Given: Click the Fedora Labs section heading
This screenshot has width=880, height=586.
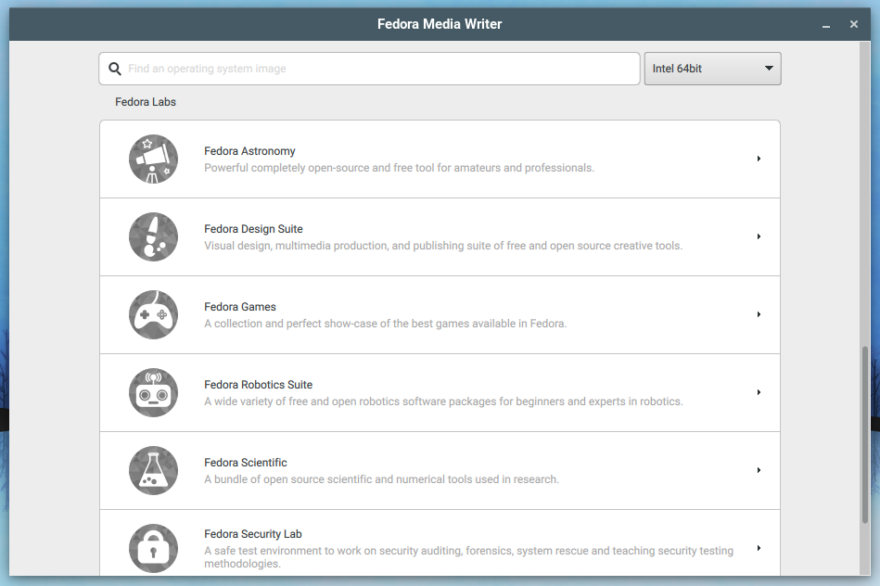Looking at the screenshot, I should click(x=145, y=102).
